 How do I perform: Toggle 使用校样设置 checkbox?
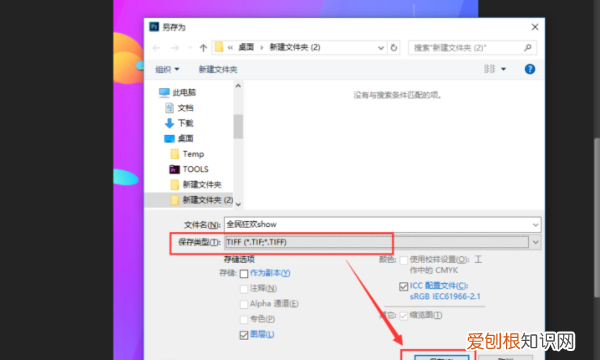tap(403, 261)
